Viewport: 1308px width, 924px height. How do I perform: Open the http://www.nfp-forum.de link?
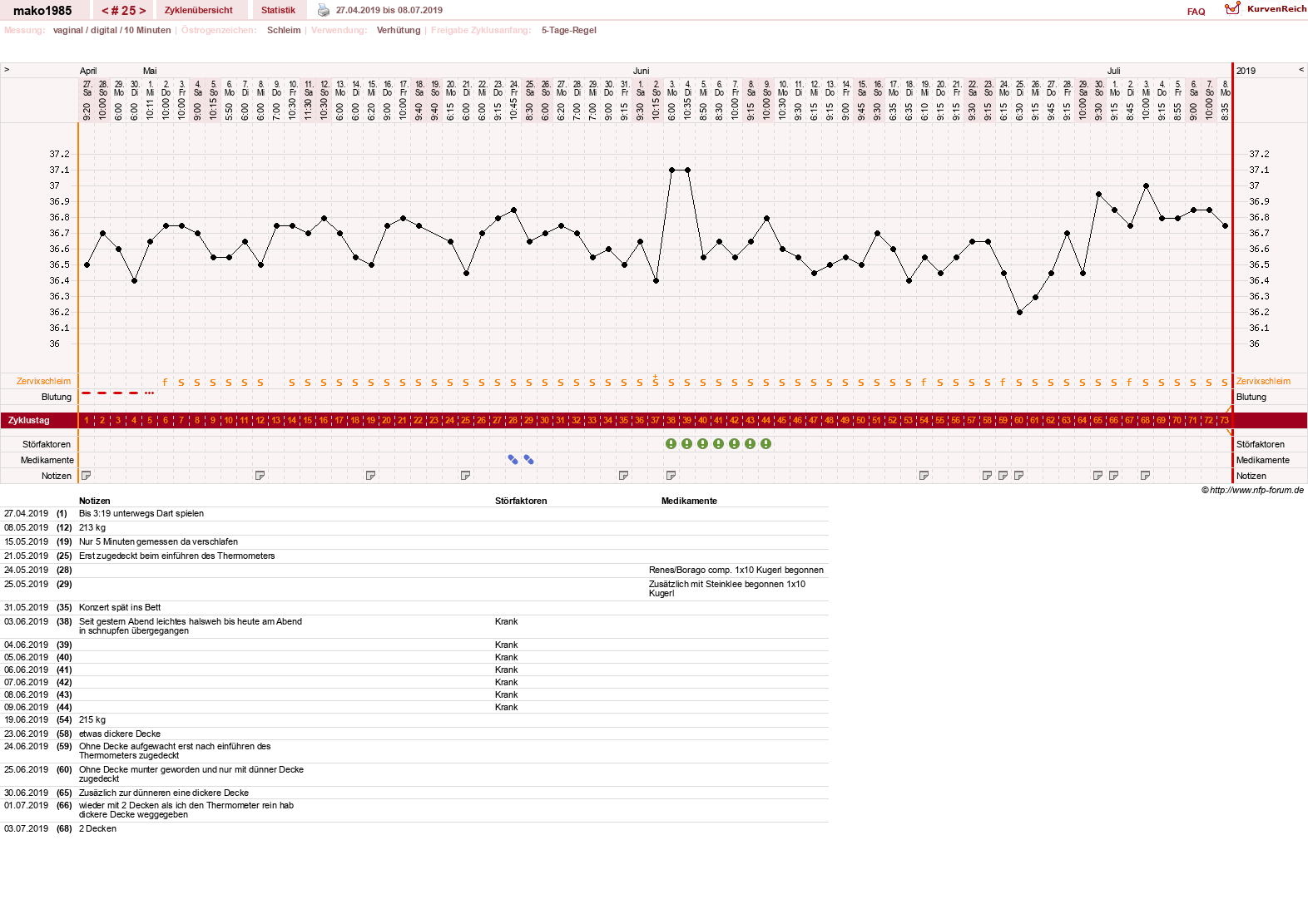pyautogui.click(x=1256, y=490)
